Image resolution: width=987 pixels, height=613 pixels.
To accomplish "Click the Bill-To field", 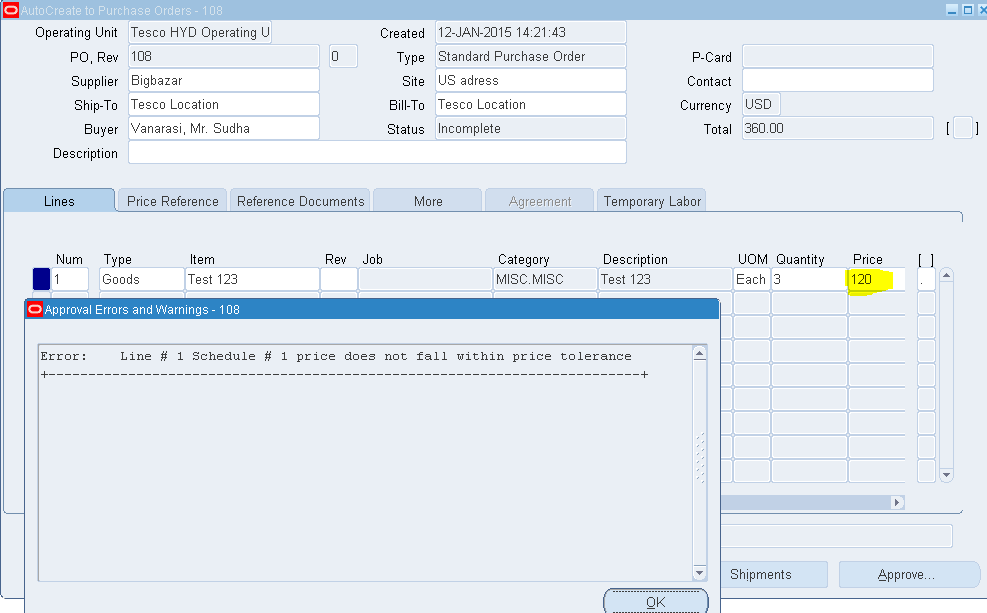I will [x=531, y=104].
